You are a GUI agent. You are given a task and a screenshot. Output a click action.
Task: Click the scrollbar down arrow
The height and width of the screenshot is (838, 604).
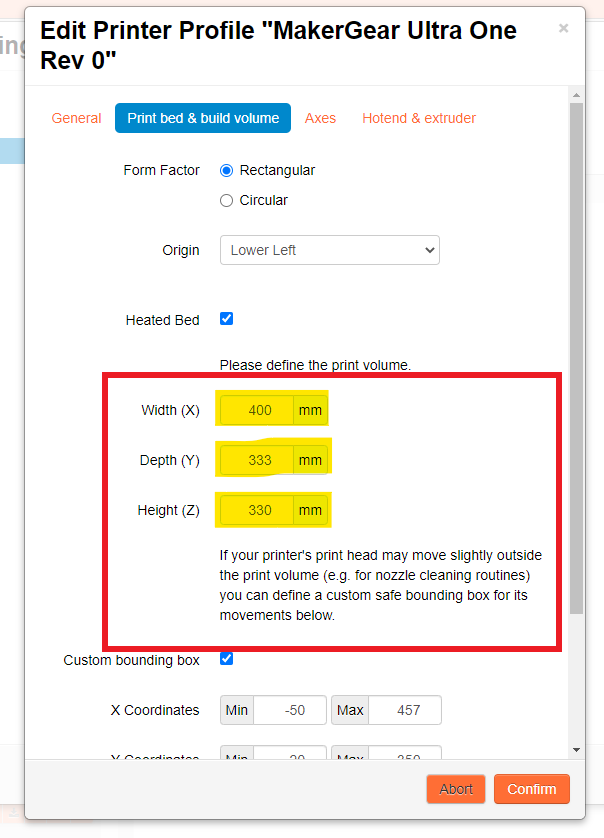coord(576,750)
